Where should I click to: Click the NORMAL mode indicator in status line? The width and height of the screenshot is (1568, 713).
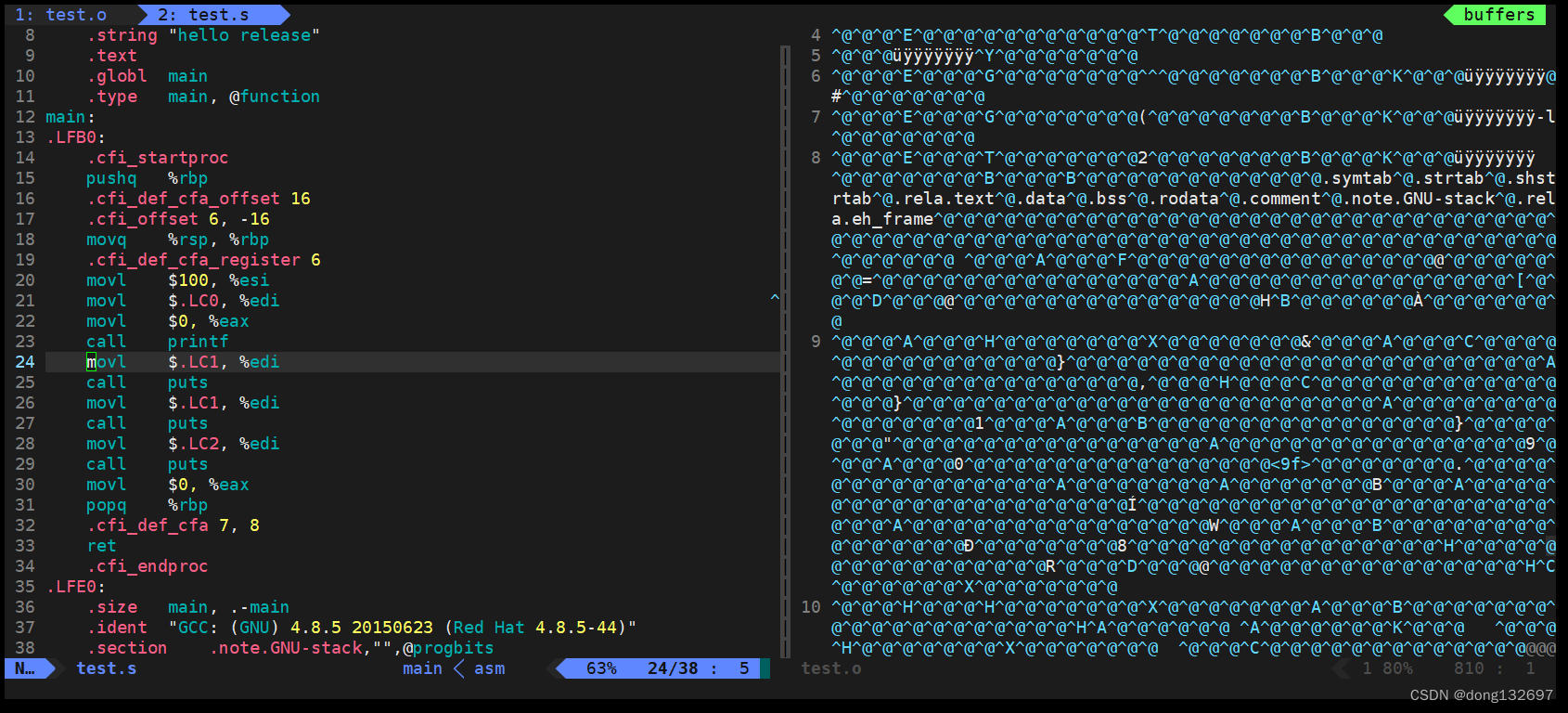click(x=25, y=668)
